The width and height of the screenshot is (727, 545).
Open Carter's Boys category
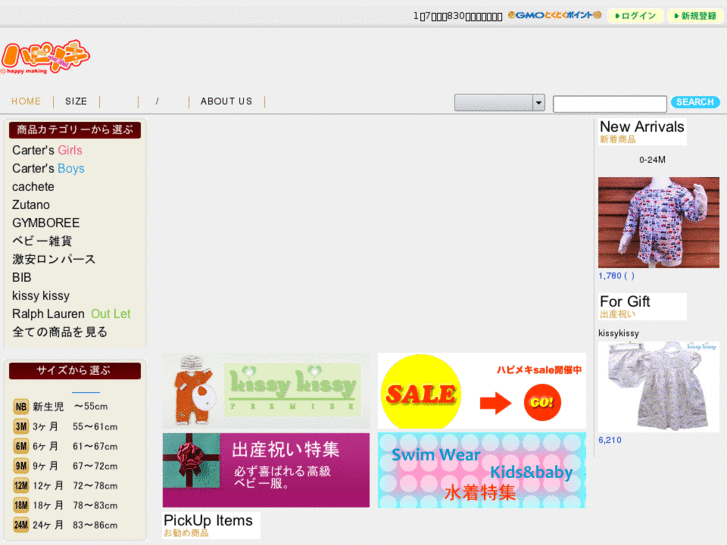pyautogui.click(x=48, y=168)
